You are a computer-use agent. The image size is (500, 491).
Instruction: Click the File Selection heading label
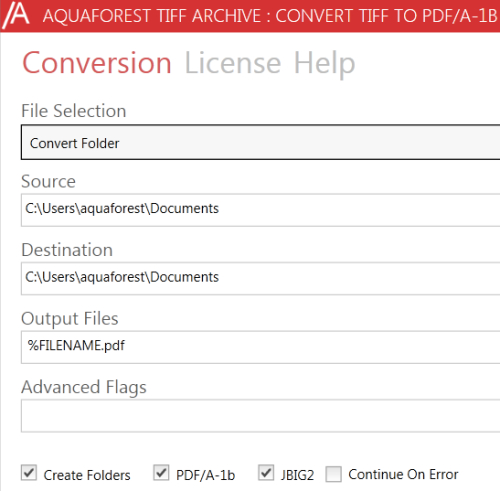[74, 111]
